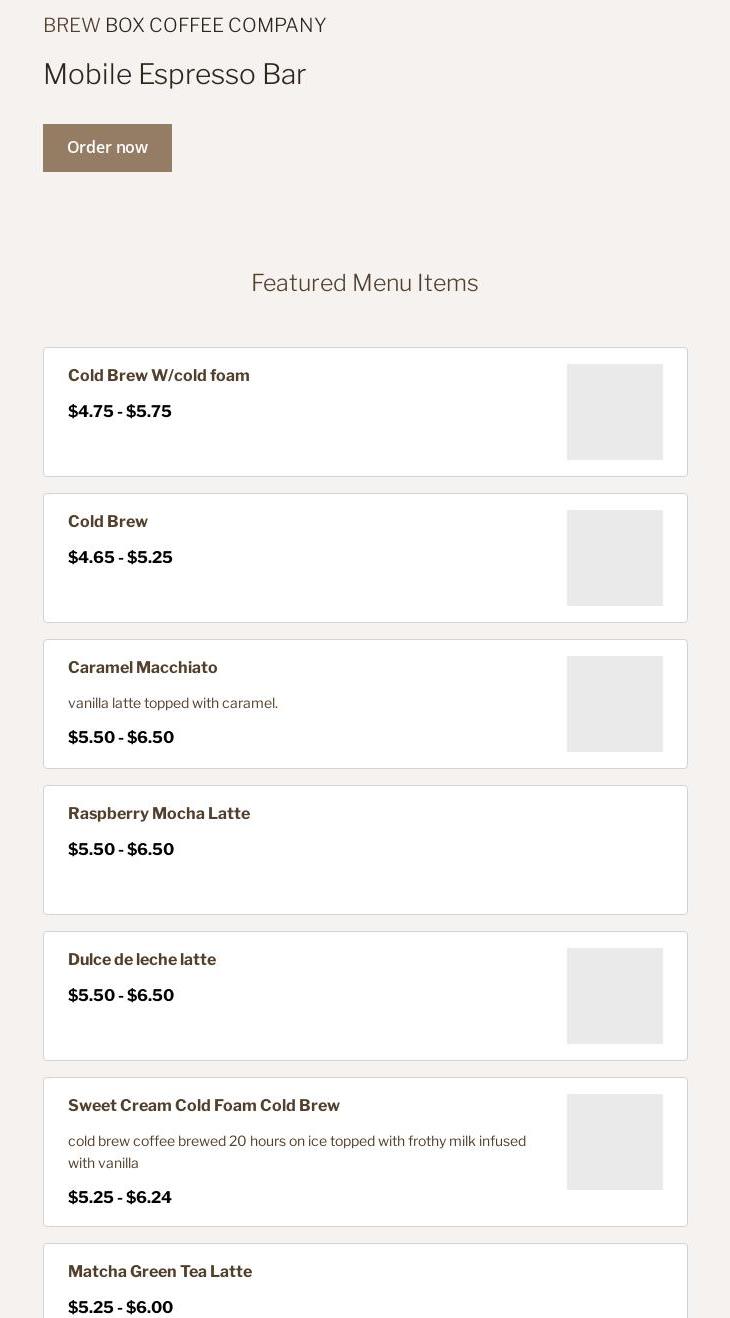Open the $4.65 - $5.25 item's thumbnail

[614, 558]
